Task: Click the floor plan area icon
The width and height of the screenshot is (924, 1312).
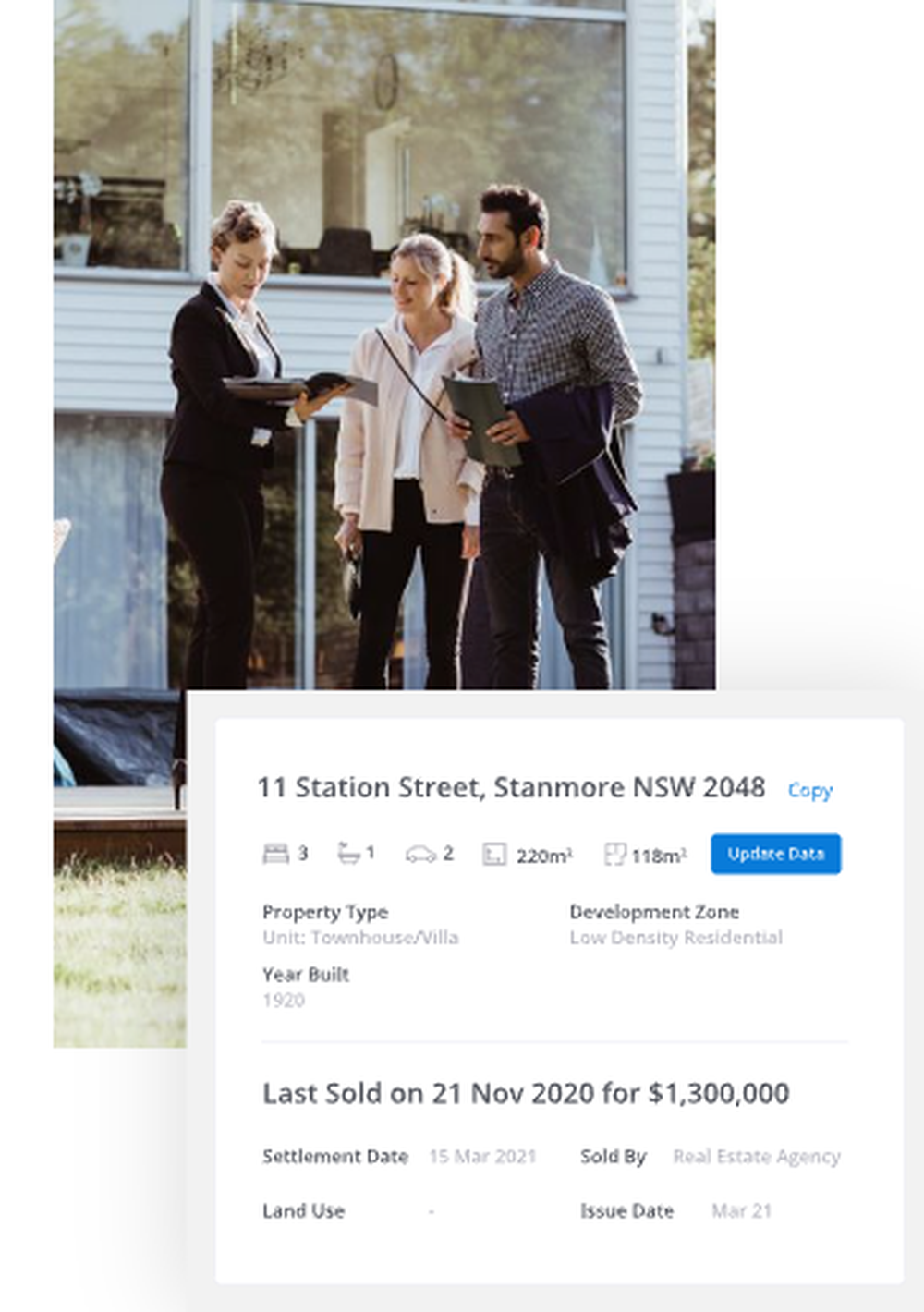Action: [614, 854]
